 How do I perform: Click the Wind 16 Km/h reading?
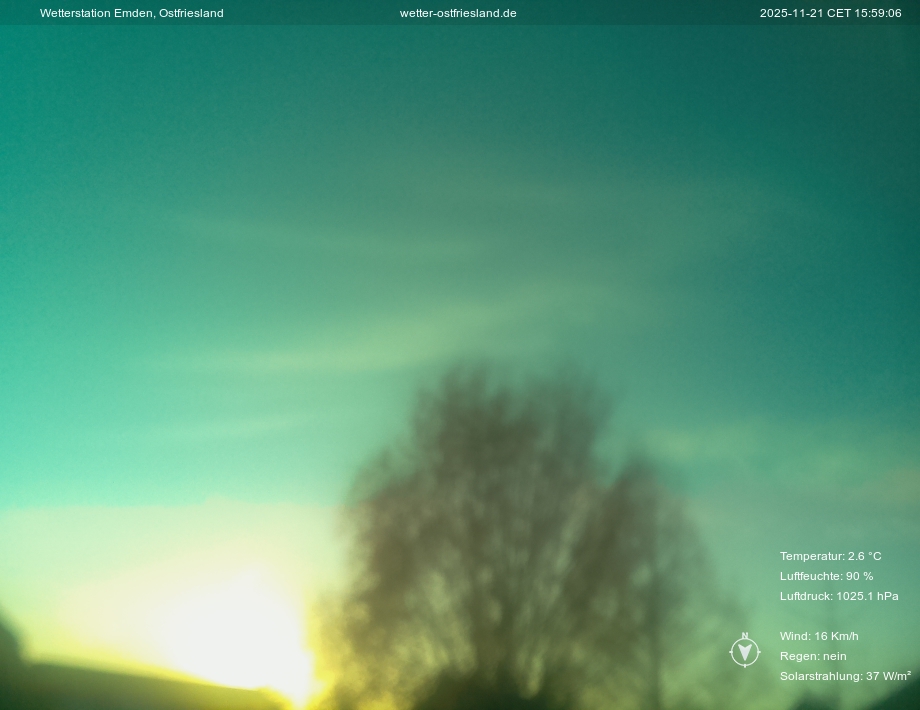click(x=819, y=636)
